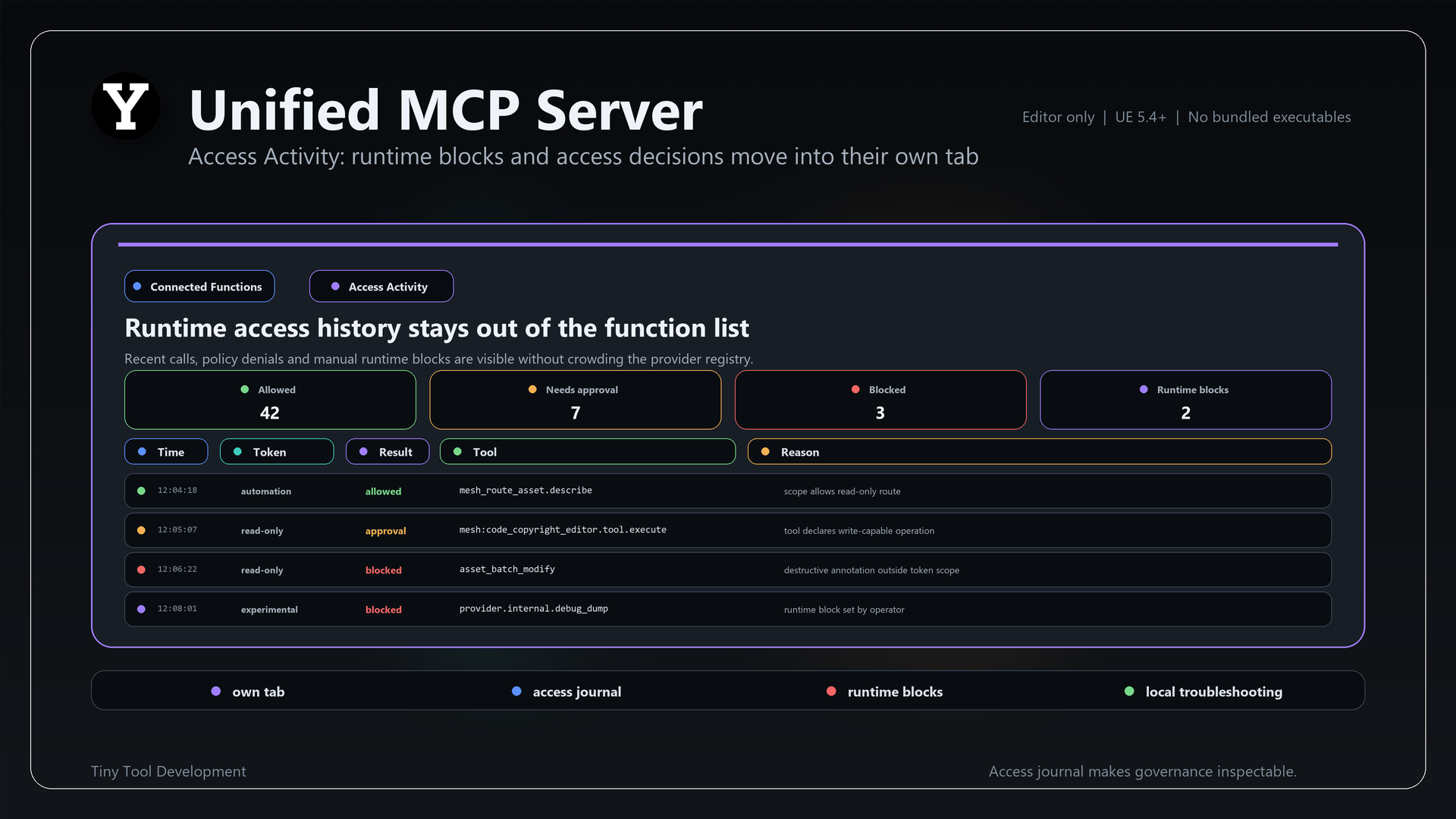1456x819 pixels.
Task: Click the orange status dot at 12:05:07
Action: tap(141, 530)
